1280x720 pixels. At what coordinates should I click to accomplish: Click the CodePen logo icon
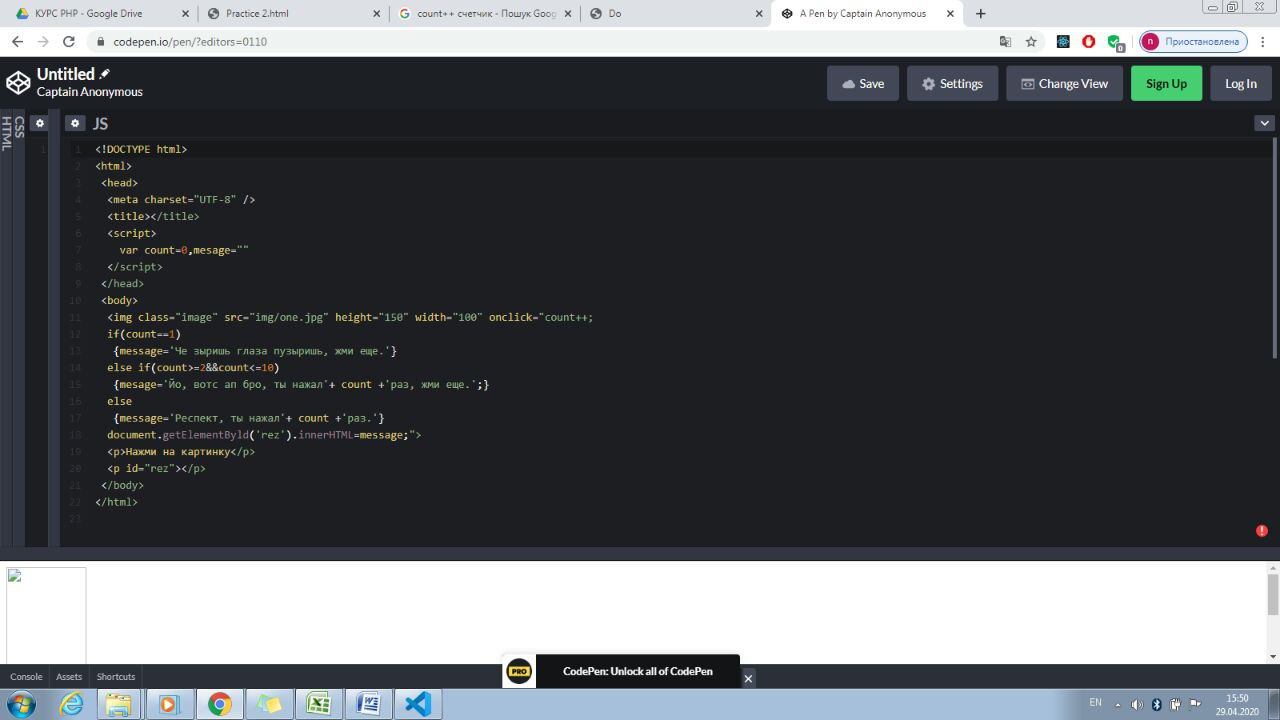18,83
